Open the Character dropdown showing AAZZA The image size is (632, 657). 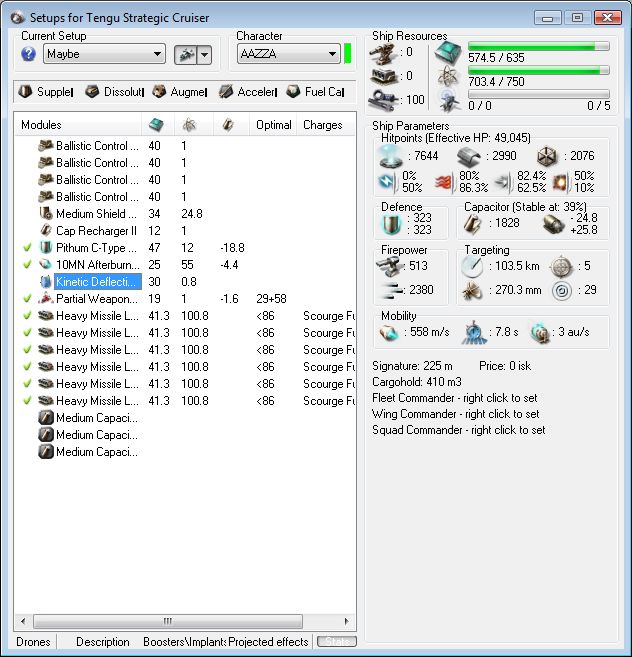(289, 54)
